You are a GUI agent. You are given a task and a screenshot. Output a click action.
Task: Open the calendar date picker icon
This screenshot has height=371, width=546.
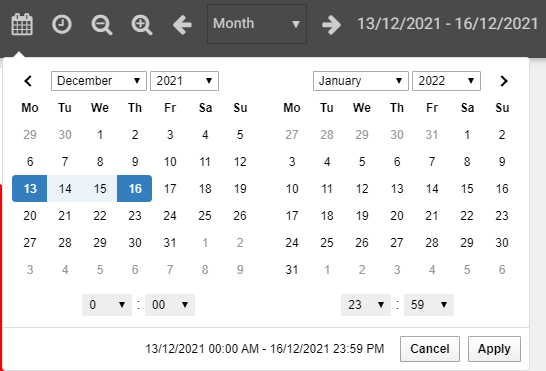22,24
